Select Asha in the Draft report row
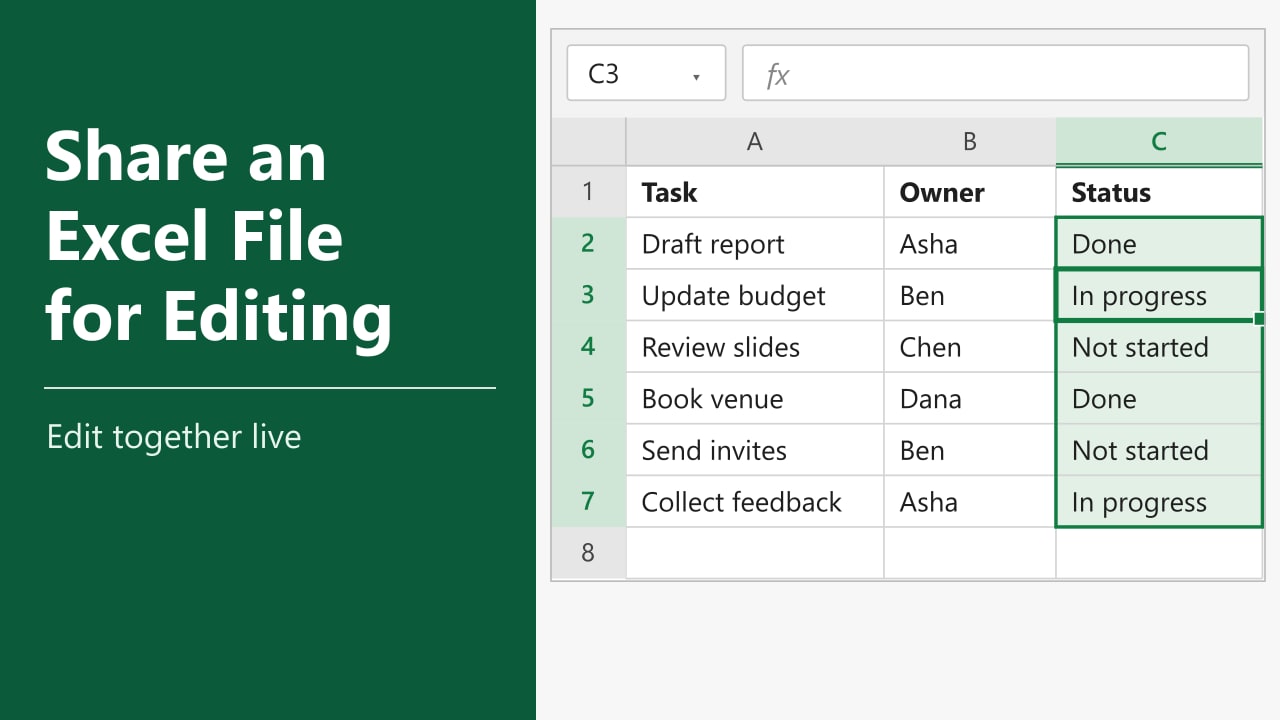Image resolution: width=1280 pixels, height=720 pixels. click(969, 243)
